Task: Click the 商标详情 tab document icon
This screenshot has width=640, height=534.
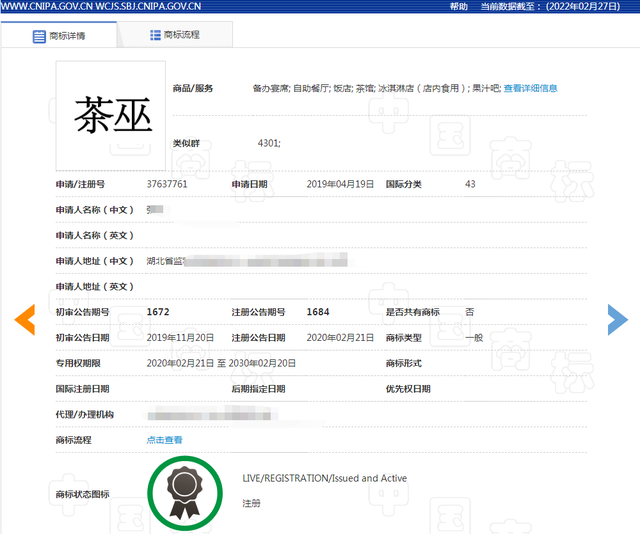Action: click(x=39, y=36)
